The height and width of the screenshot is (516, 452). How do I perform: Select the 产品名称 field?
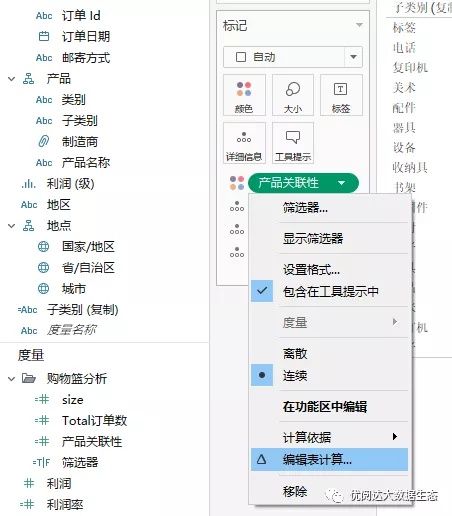click(x=86, y=162)
